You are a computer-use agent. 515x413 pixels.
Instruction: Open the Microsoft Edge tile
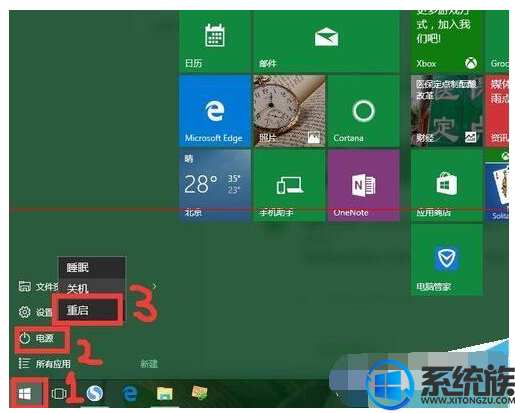[215, 111]
